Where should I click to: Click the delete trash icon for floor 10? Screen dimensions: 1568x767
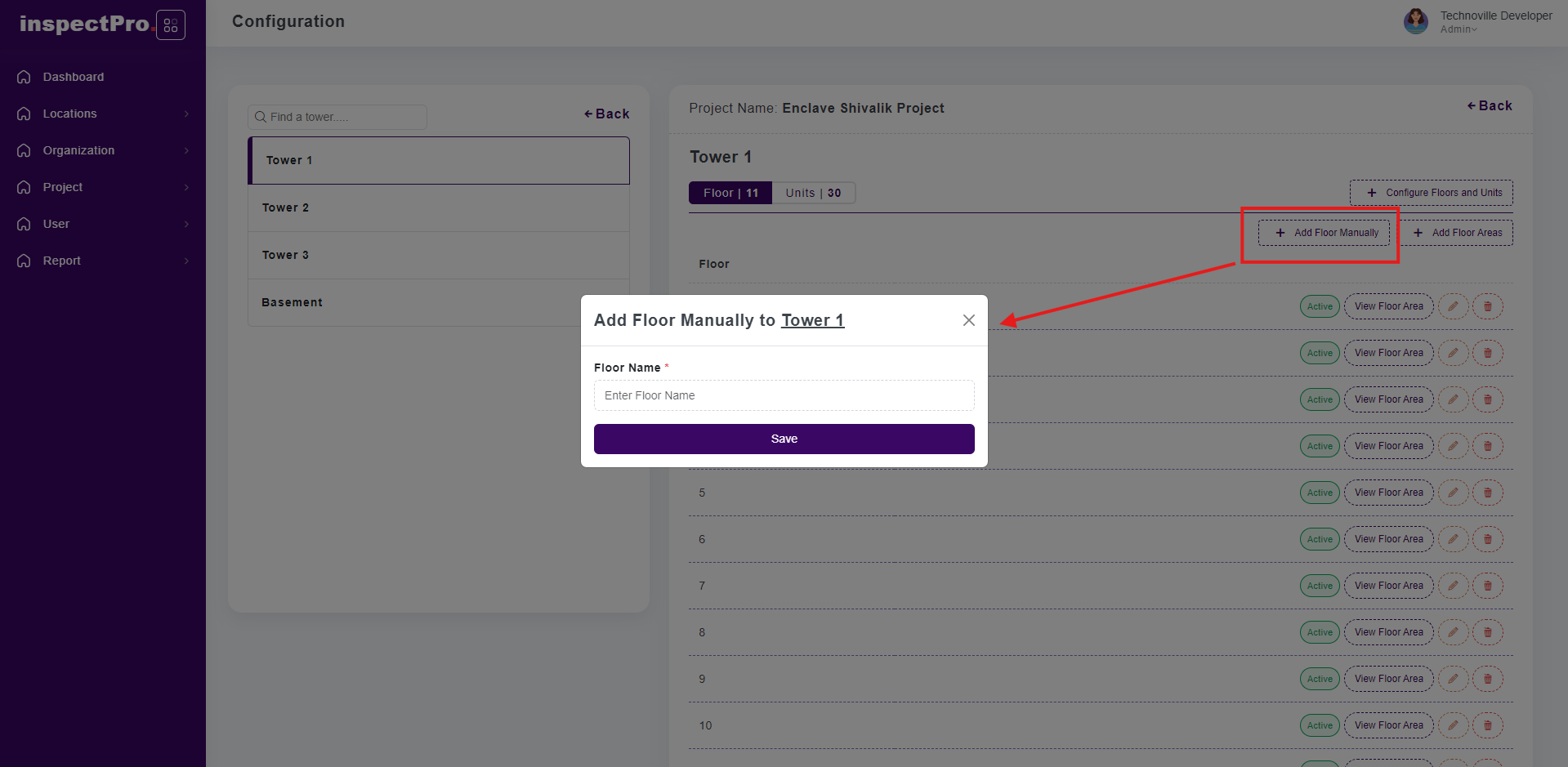tap(1487, 725)
